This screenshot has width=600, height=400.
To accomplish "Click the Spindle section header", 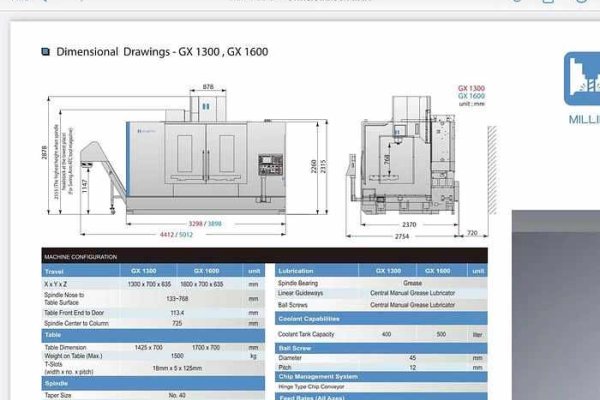I will click(x=153, y=384).
